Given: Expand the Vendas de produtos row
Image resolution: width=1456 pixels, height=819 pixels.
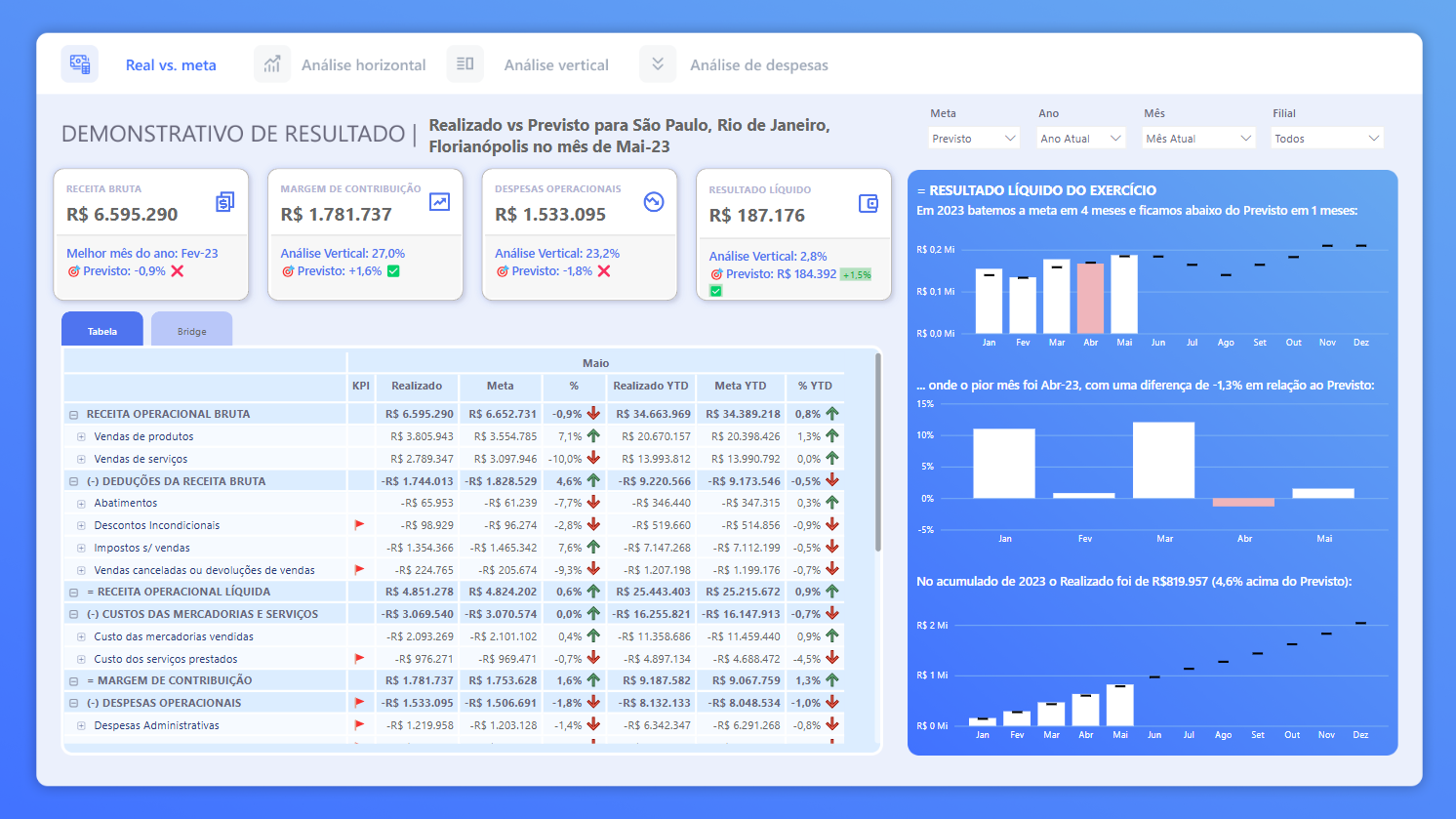Looking at the screenshot, I should (81, 436).
